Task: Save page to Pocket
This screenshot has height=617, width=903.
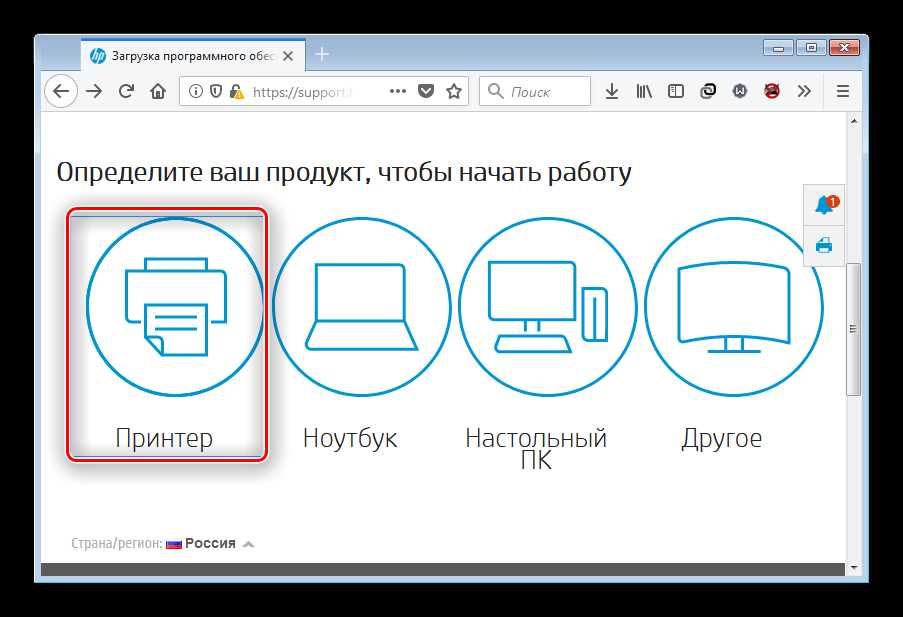Action: point(426,91)
